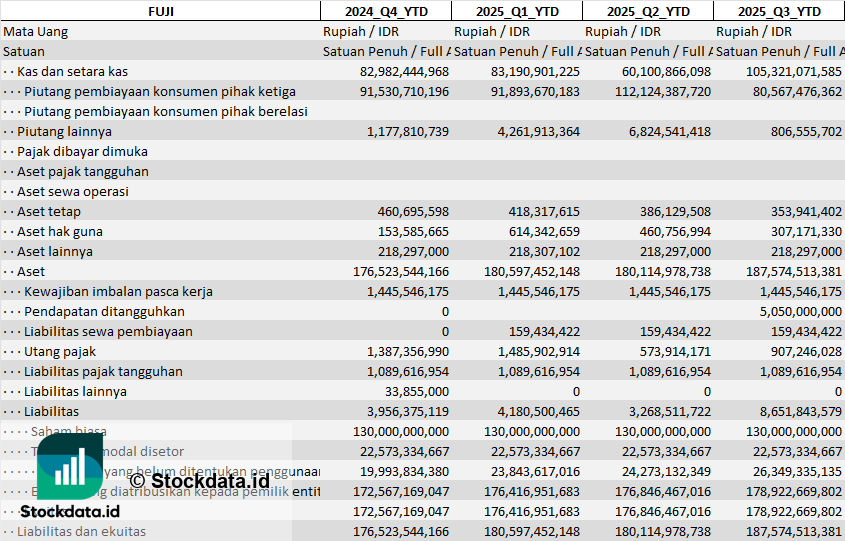This screenshot has width=845, height=541.
Task: Select the Kas dan setara kas row
Action: [x=72, y=71]
